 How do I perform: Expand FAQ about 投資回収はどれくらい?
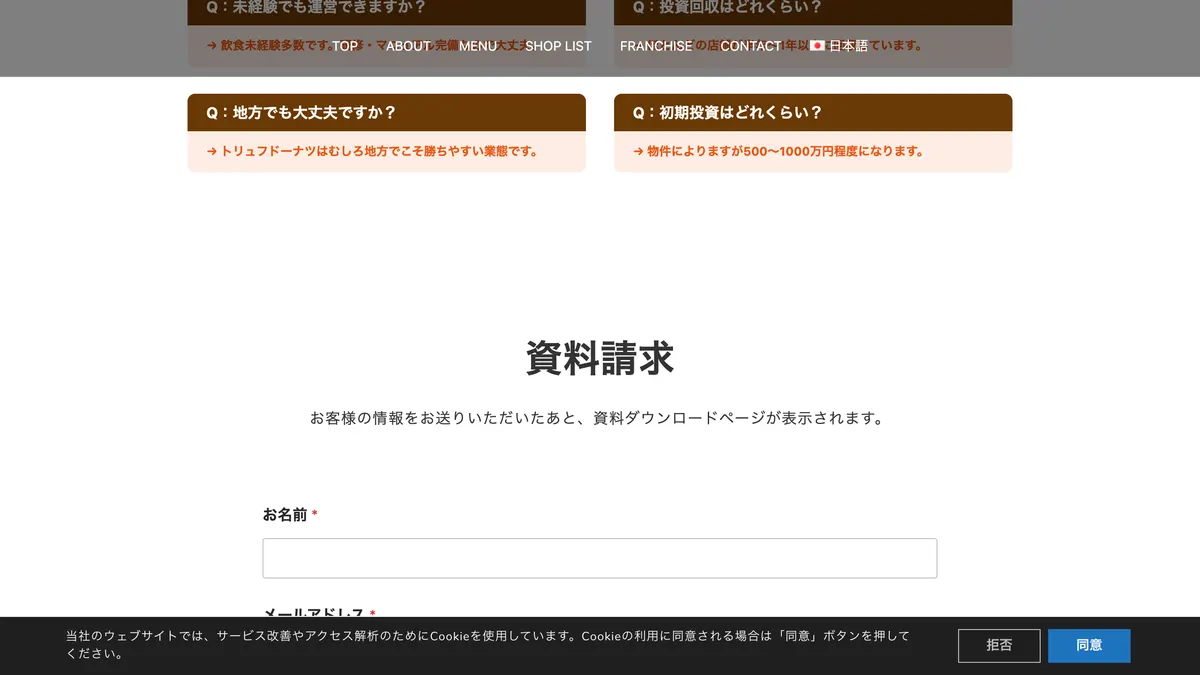click(813, 10)
